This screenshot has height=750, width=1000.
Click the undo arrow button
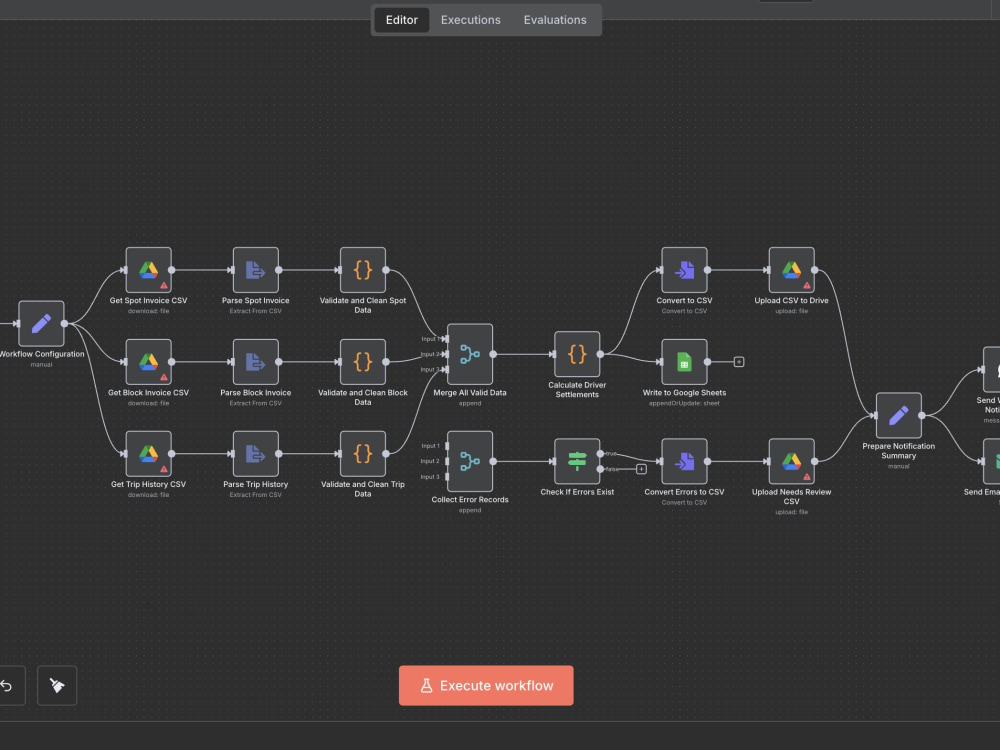(8, 686)
